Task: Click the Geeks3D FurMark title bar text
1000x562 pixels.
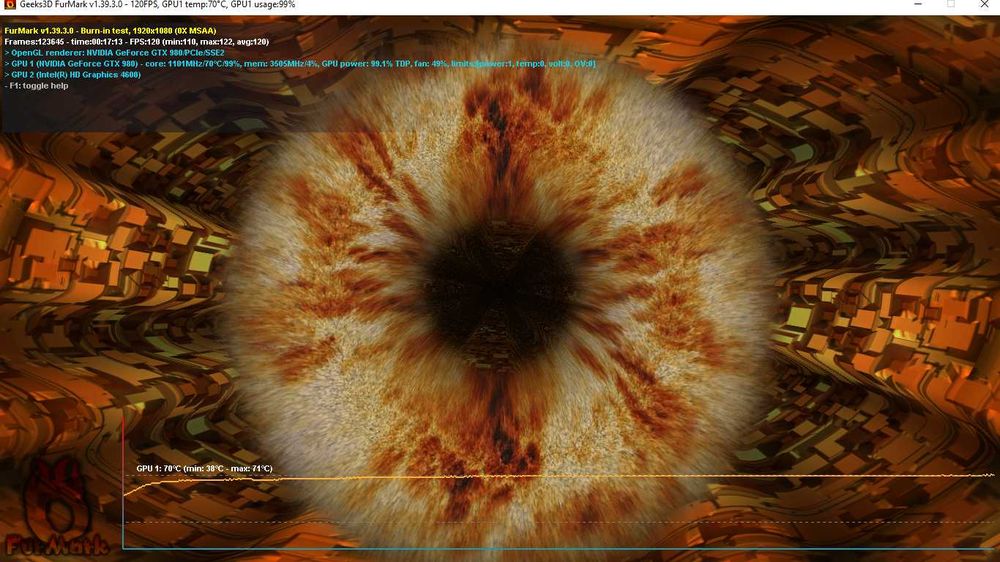Action: [x=158, y=5]
